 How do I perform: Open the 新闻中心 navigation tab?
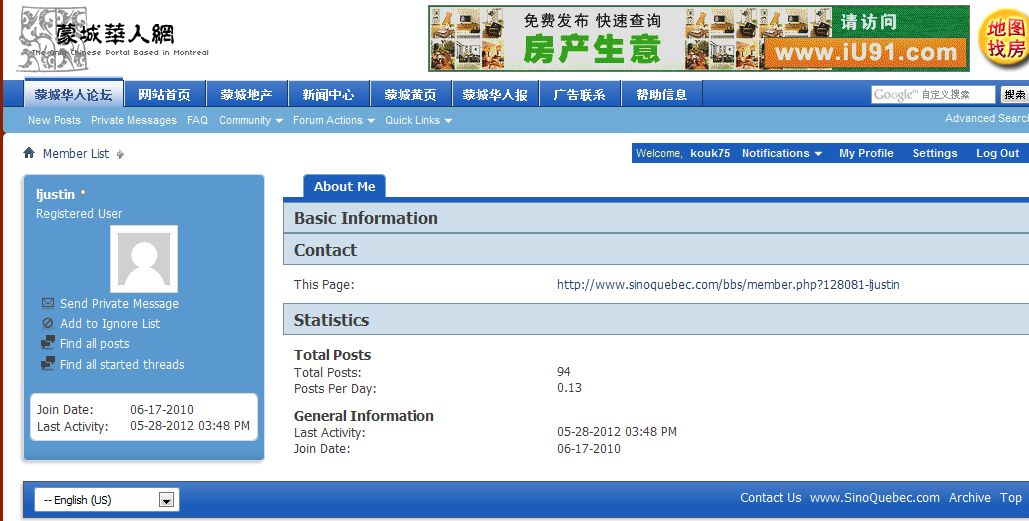pos(328,95)
